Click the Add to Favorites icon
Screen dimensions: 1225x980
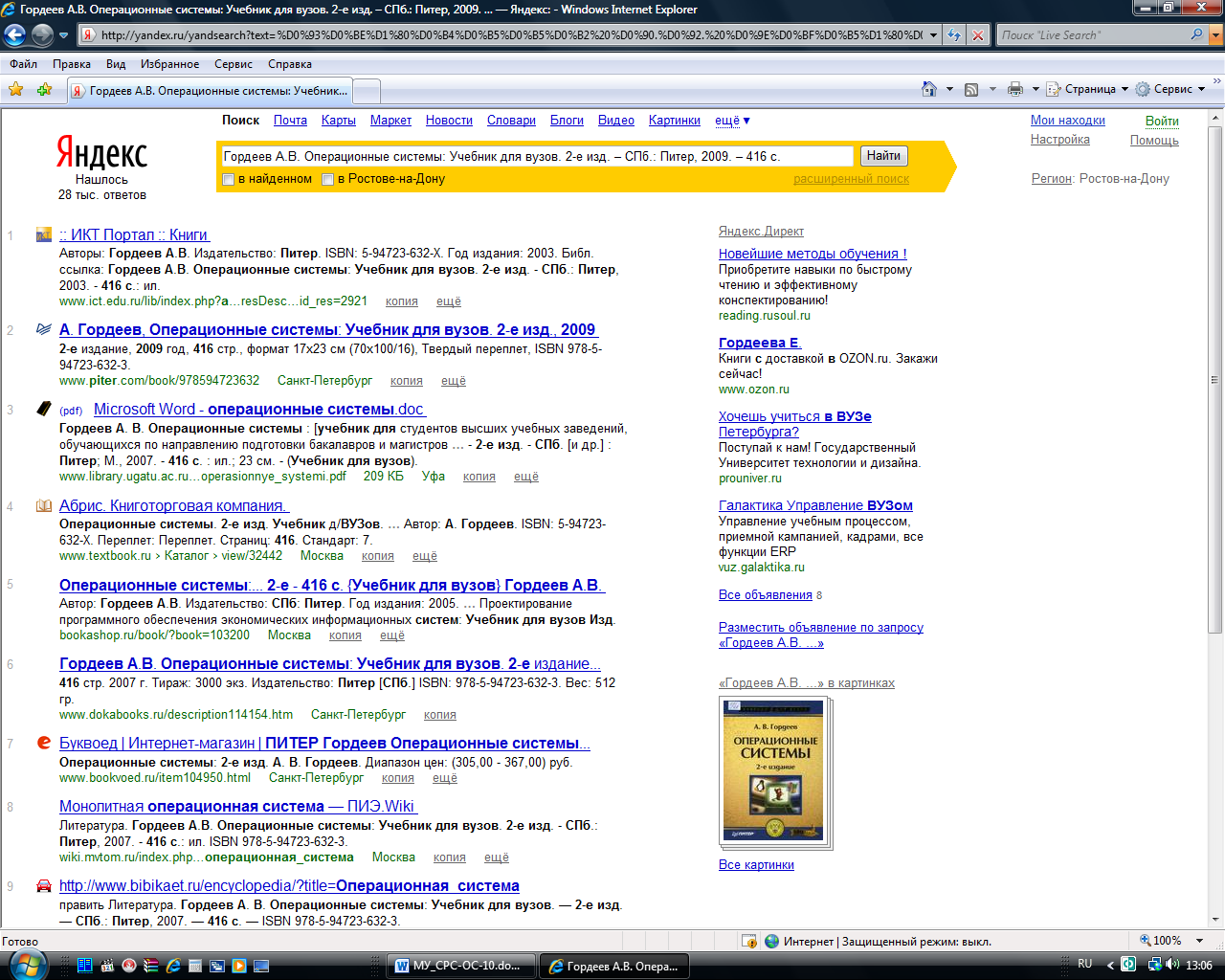[x=44, y=89]
